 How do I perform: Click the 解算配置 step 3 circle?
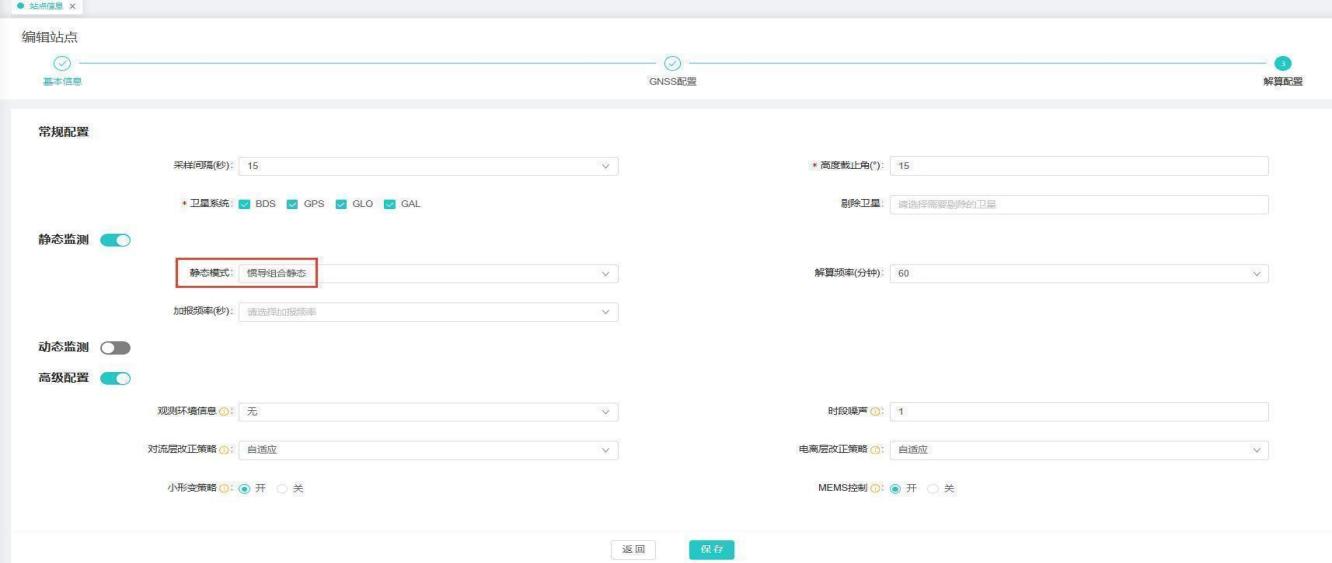pyautogui.click(x=1283, y=63)
